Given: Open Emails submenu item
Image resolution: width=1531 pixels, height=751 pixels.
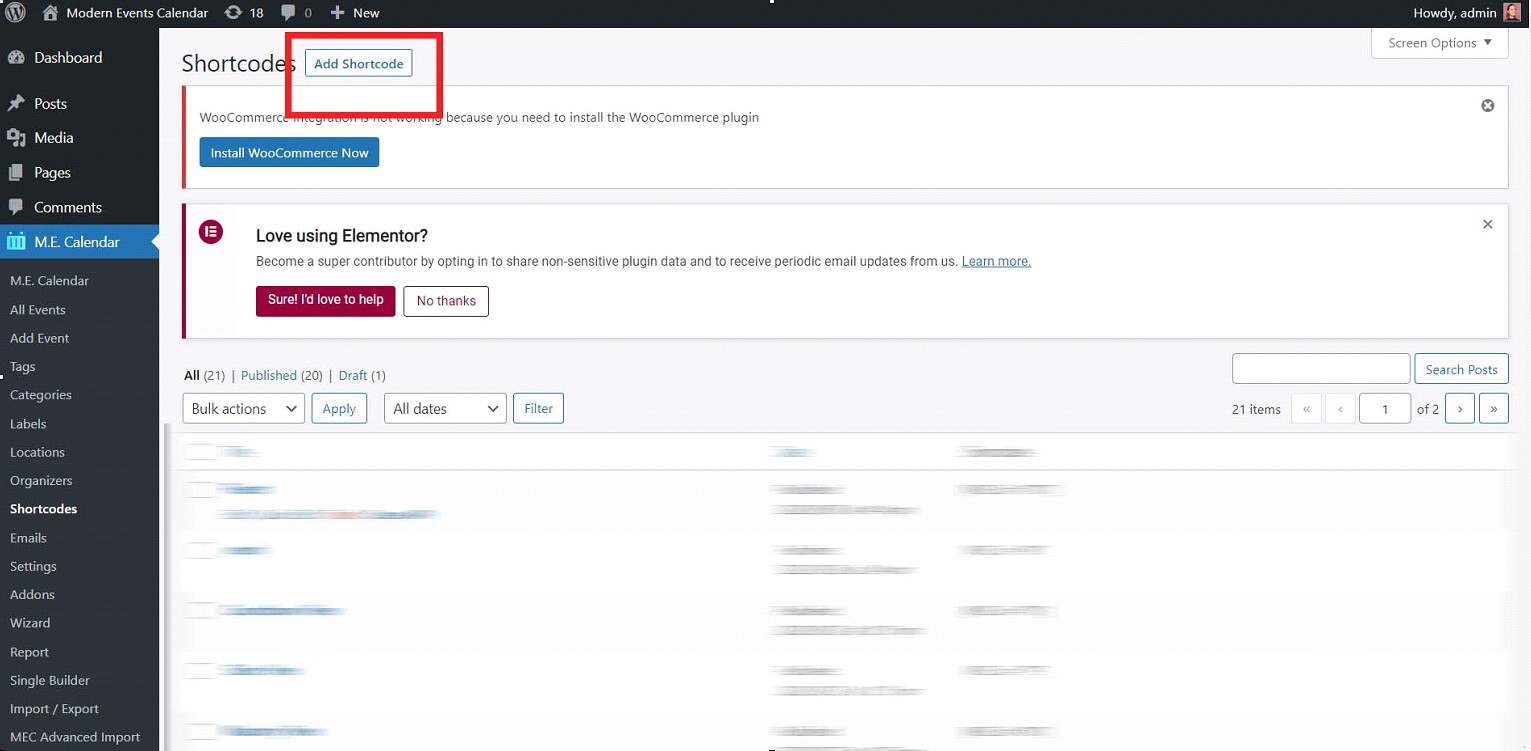Looking at the screenshot, I should 28,538.
